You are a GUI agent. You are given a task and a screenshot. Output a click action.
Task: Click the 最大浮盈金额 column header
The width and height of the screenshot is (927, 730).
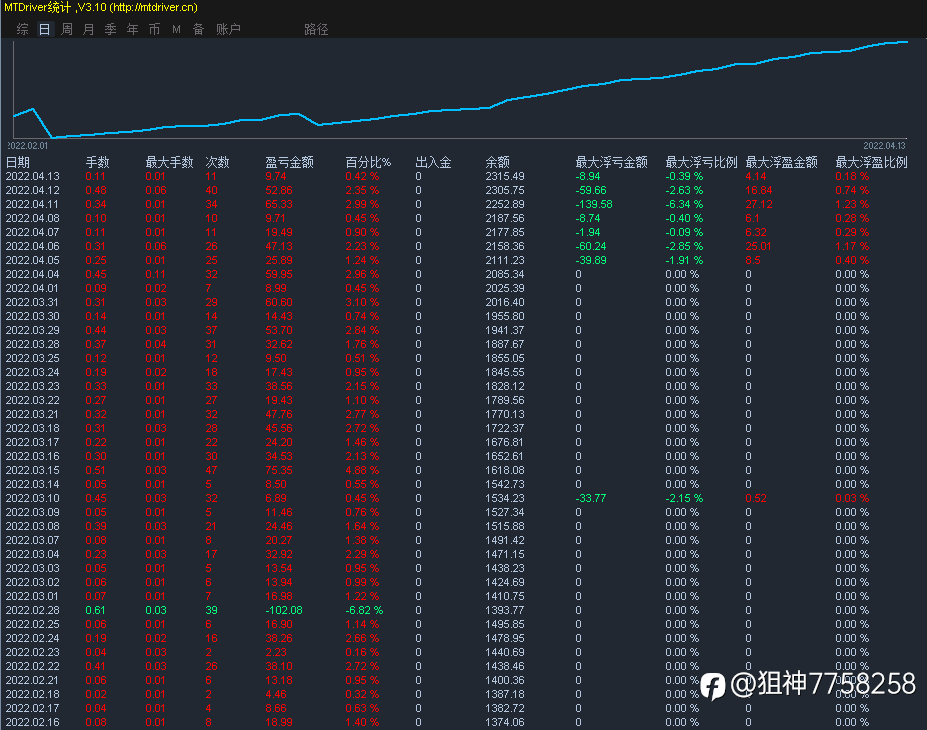click(x=781, y=162)
